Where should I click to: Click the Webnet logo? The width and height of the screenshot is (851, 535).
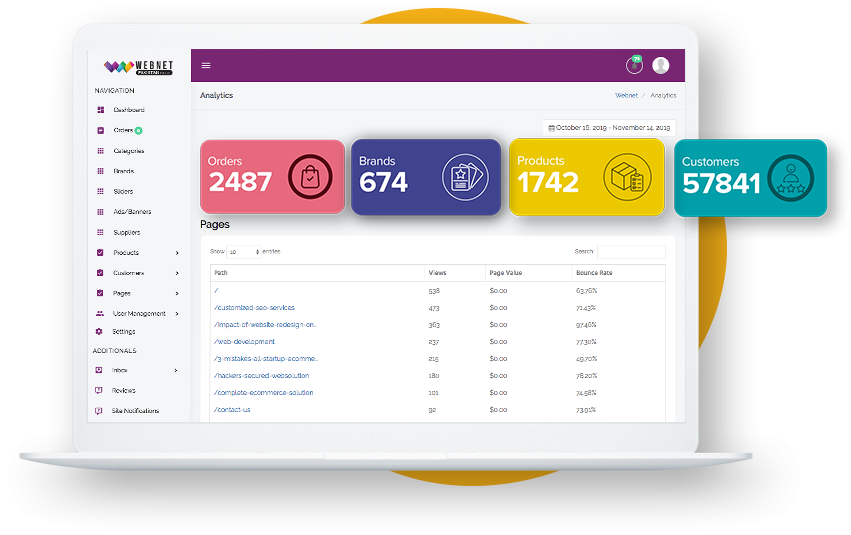(x=138, y=67)
